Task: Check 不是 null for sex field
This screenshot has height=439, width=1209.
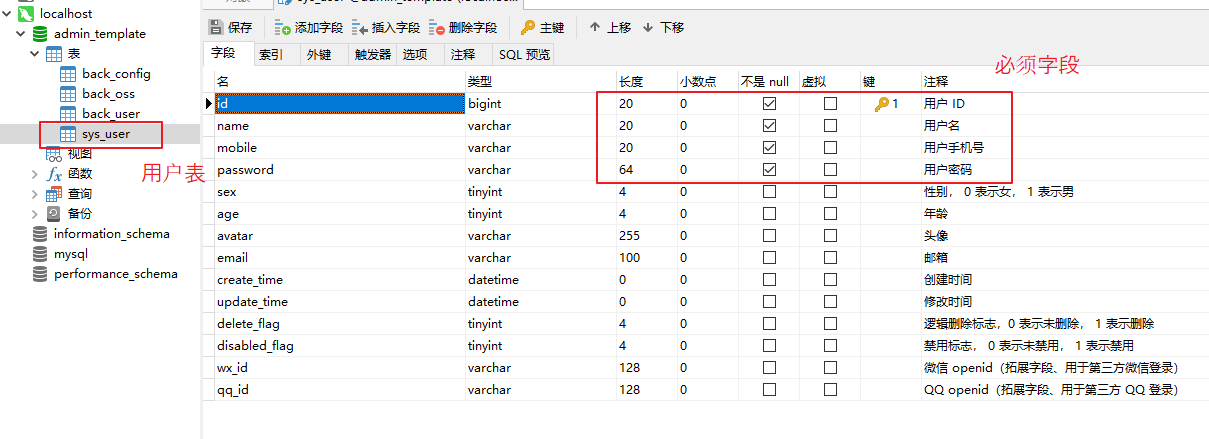Action: click(x=769, y=192)
